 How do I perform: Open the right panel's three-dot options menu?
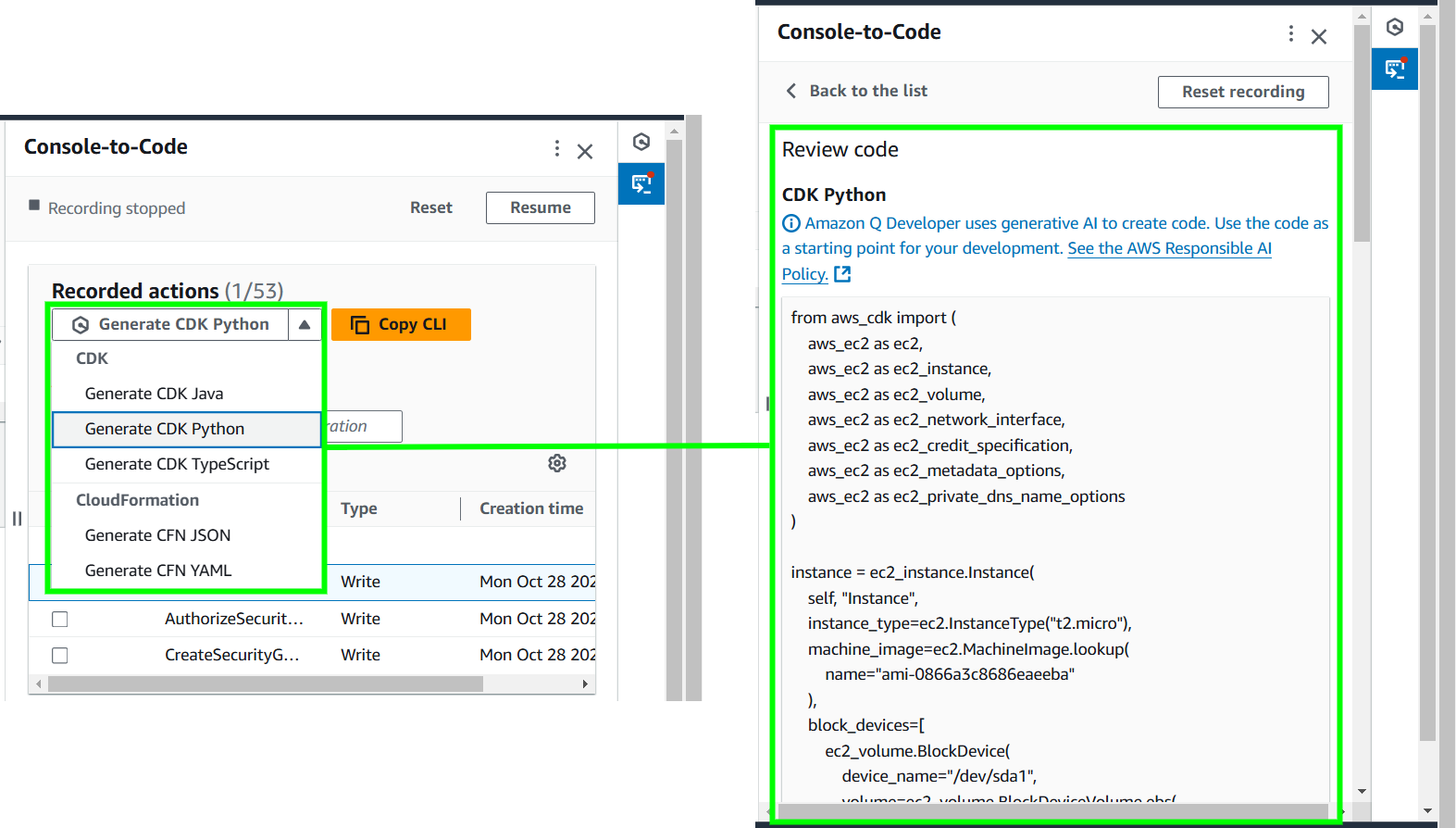point(1291,33)
